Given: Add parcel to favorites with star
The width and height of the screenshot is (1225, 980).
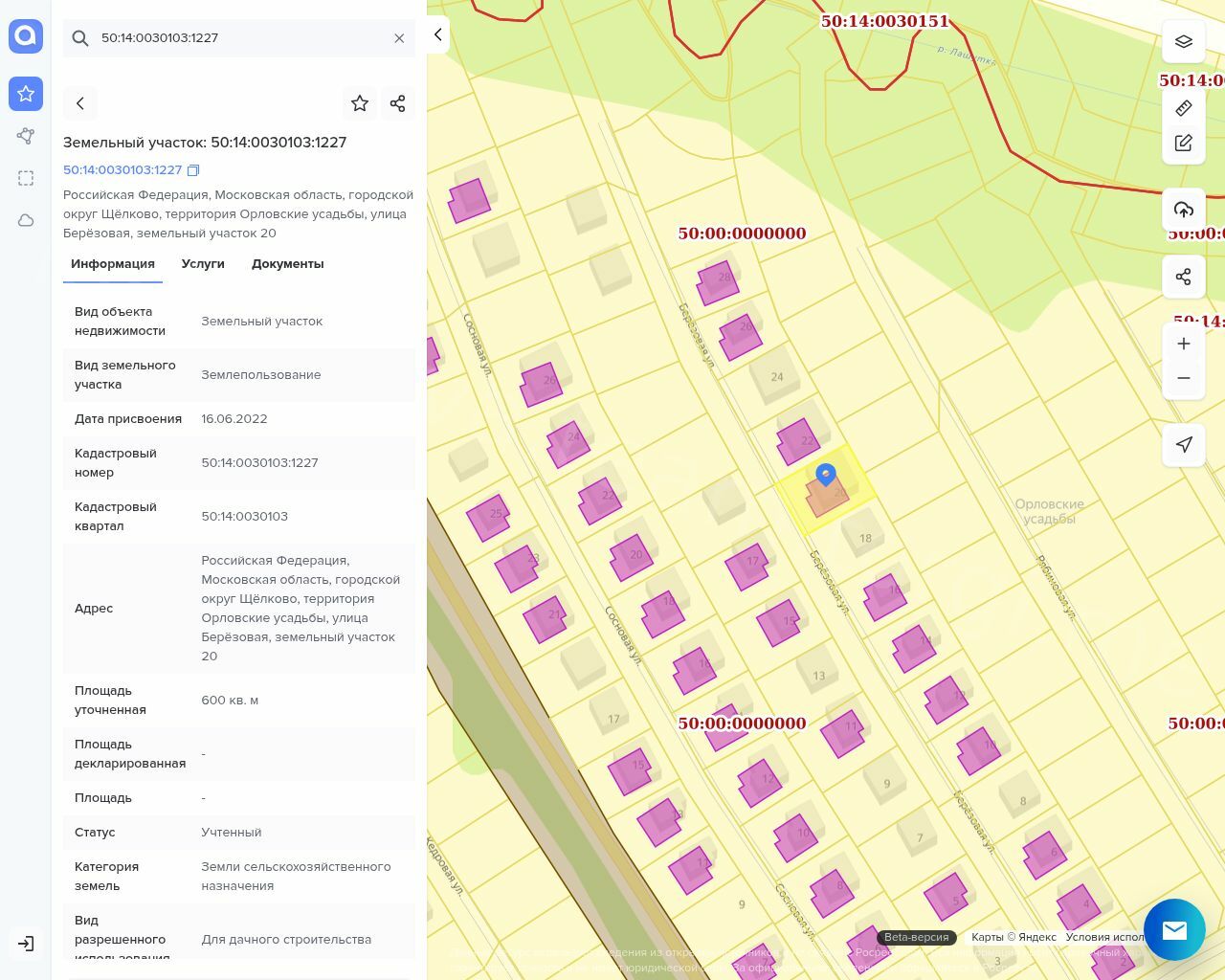Looking at the screenshot, I should tap(360, 103).
